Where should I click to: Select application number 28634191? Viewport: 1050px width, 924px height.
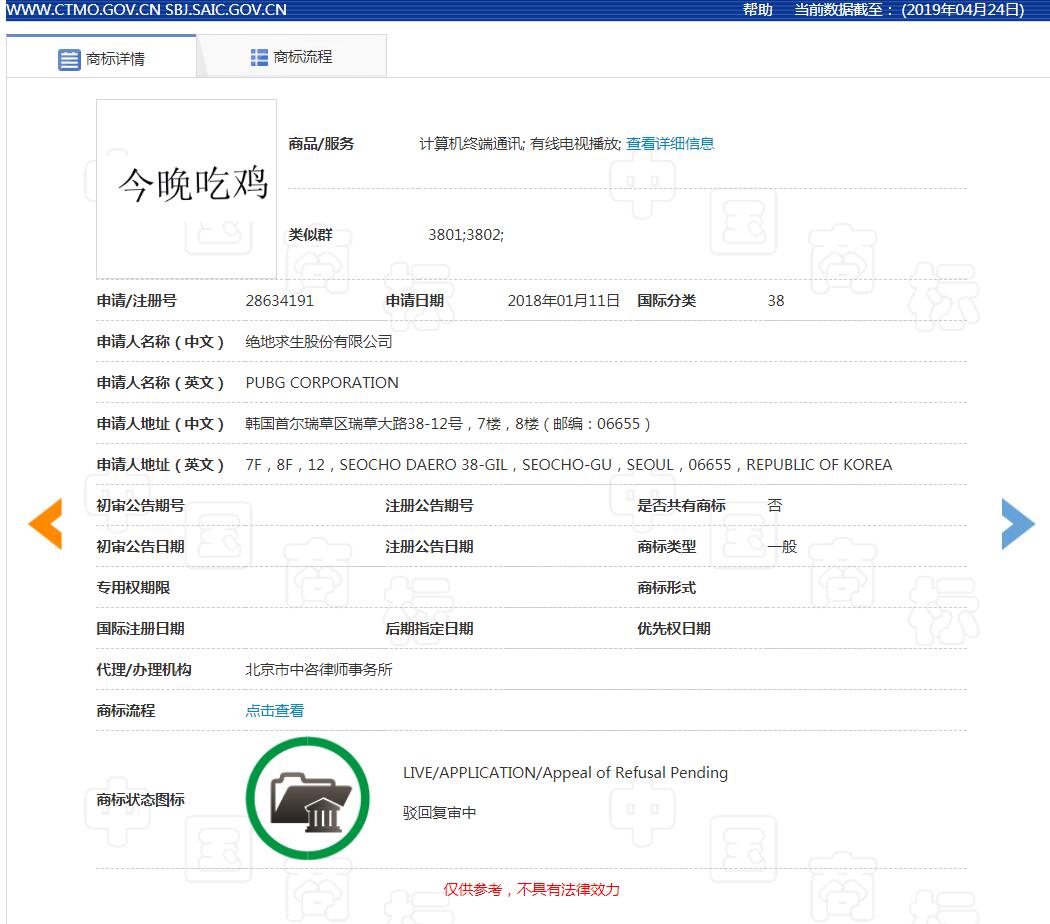[x=280, y=301]
